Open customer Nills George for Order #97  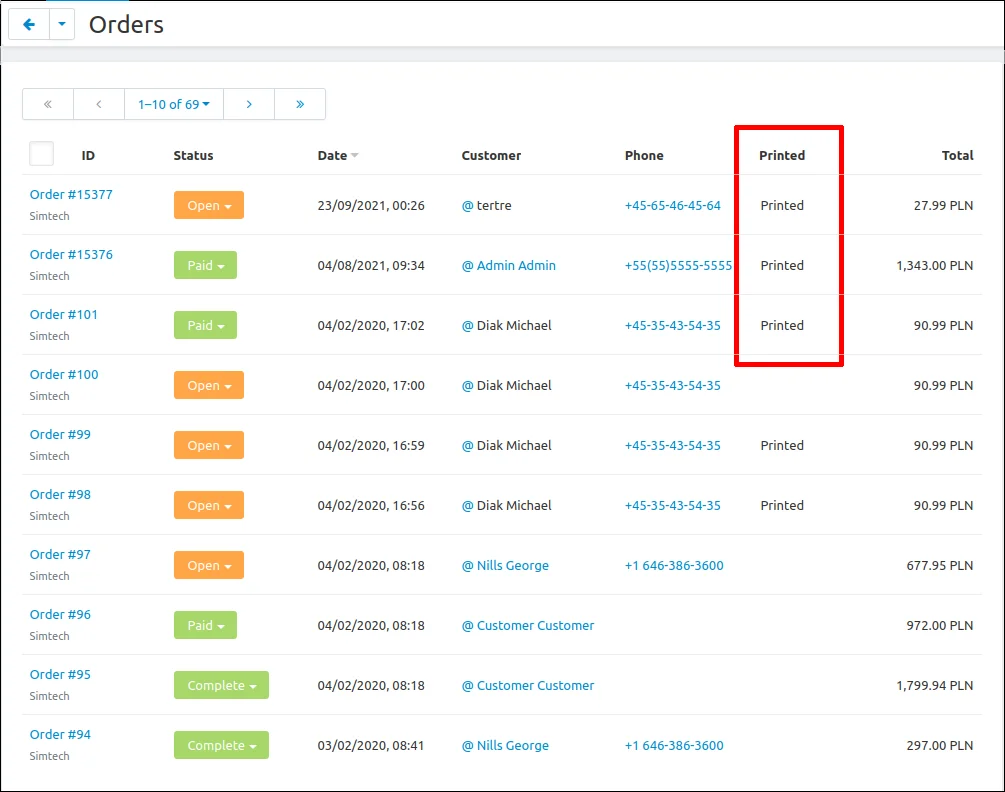[x=512, y=565]
